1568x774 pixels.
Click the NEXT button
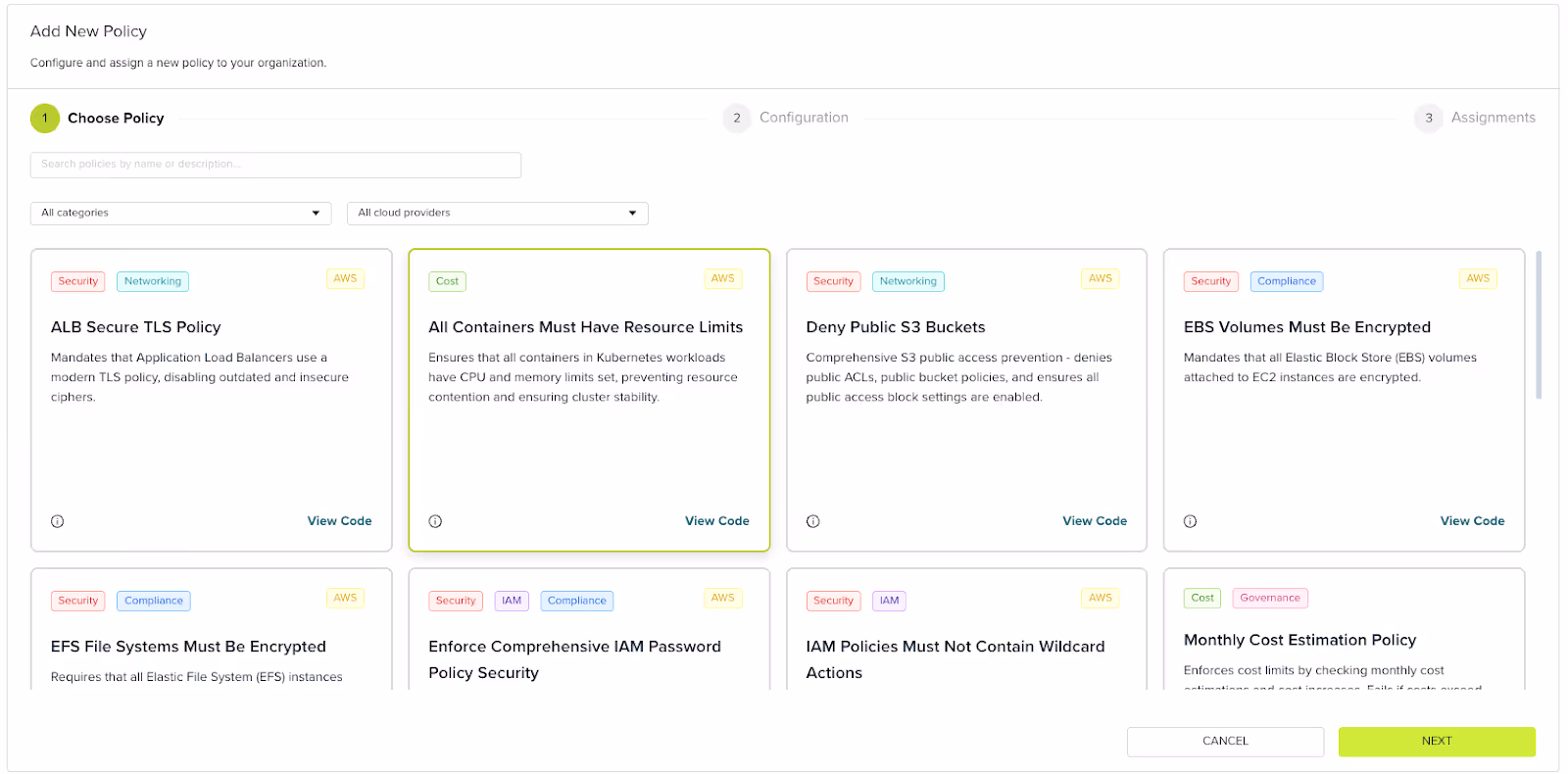point(1437,742)
